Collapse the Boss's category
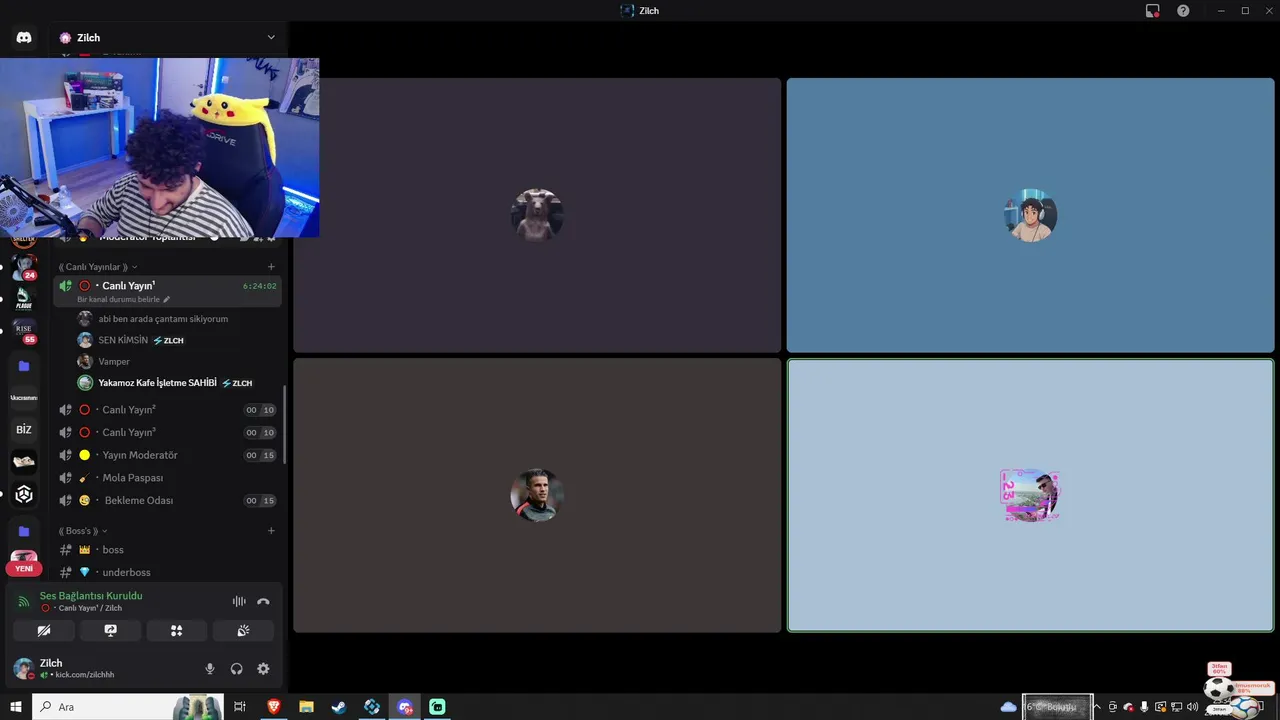 coord(83,531)
